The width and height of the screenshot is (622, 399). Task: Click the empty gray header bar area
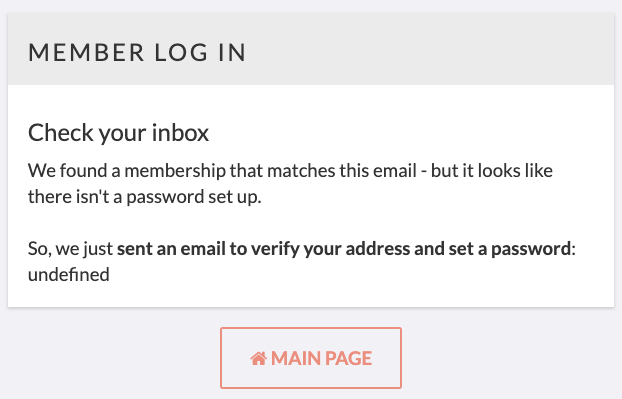[x=428, y=48]
